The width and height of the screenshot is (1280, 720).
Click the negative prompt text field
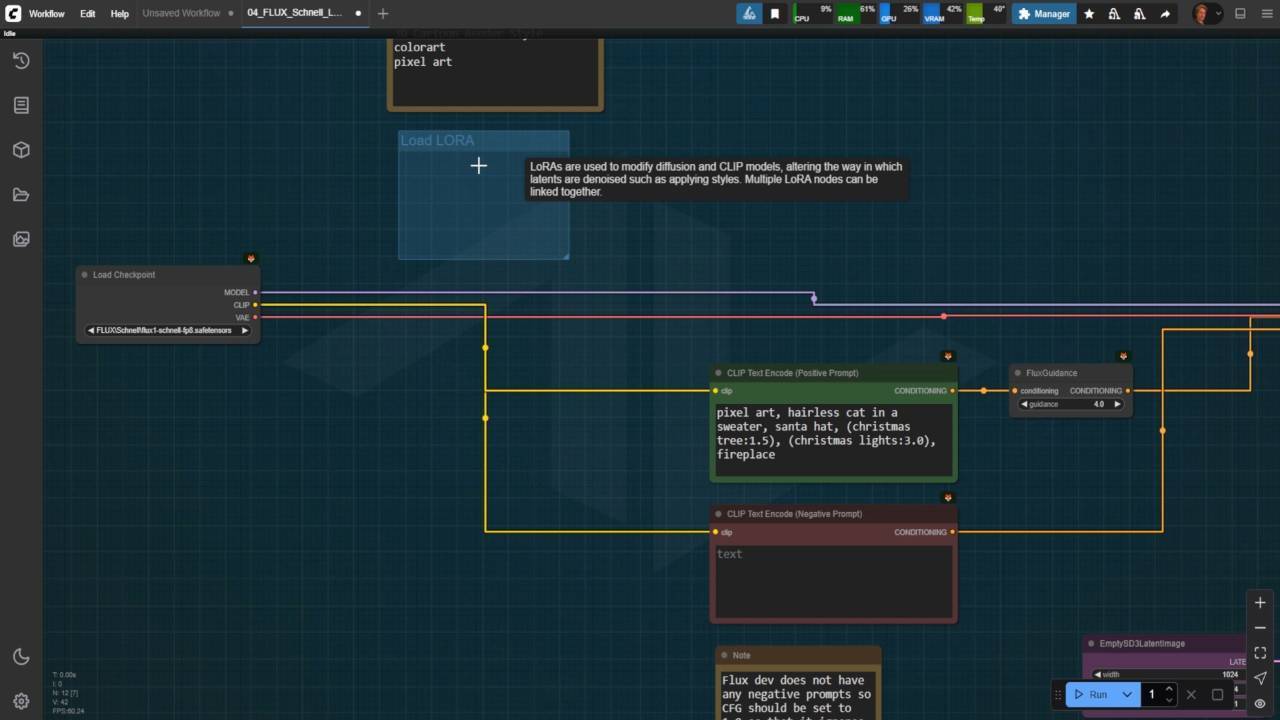coord(833,580)
